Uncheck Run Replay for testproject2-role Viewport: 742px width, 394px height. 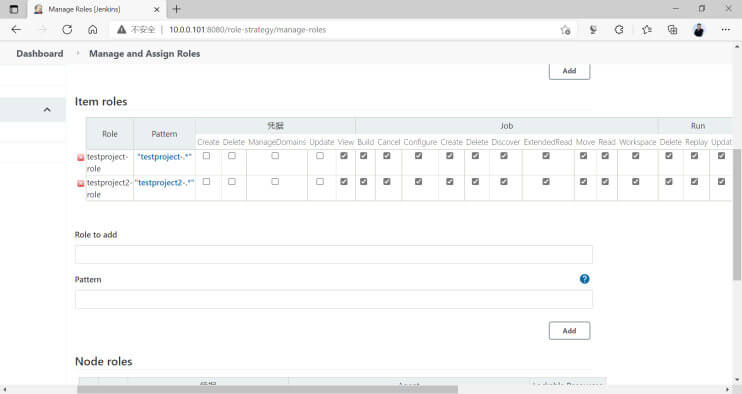tap(694, 182)
